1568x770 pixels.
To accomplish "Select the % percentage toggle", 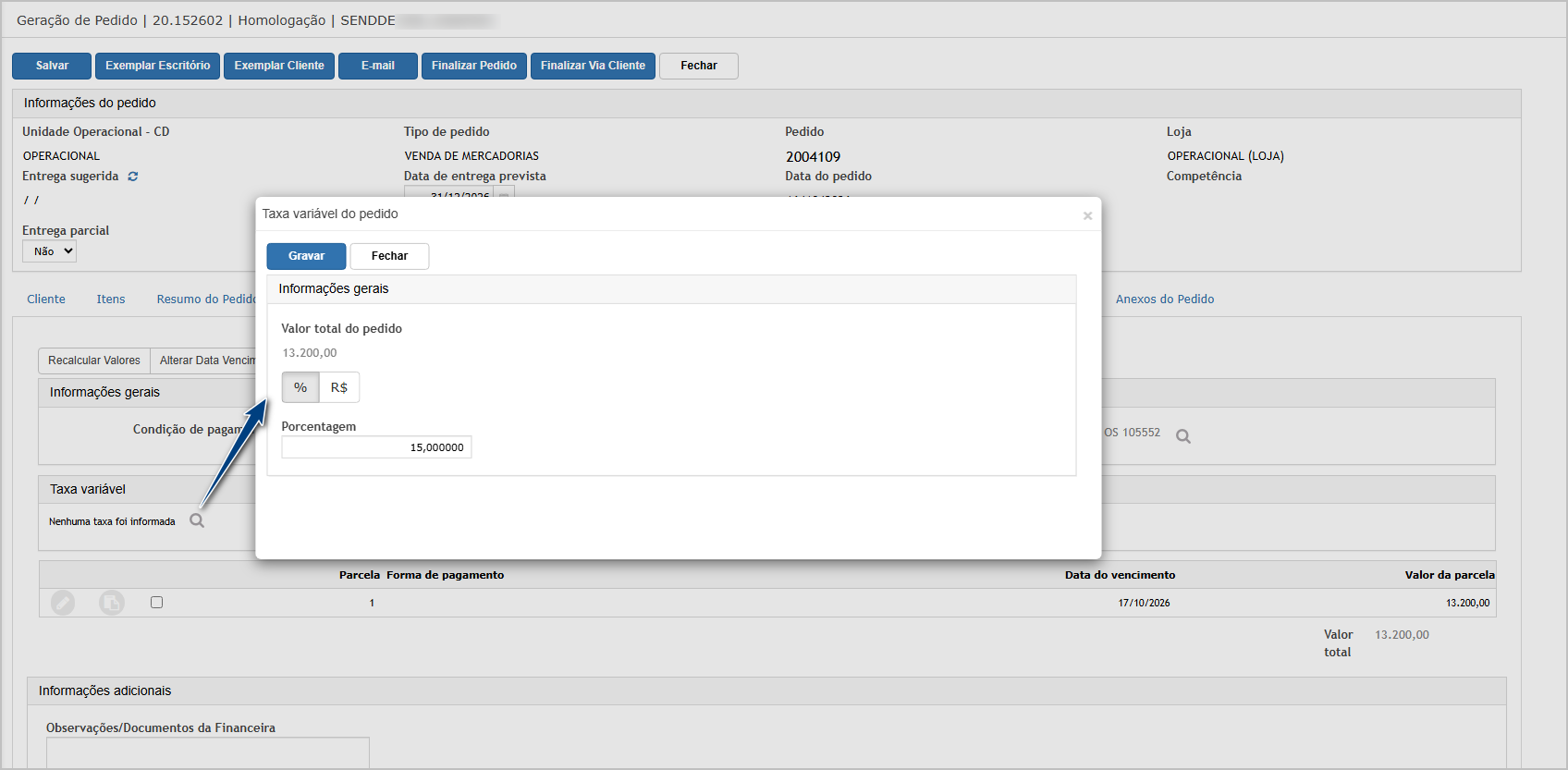I will (300, 387).
